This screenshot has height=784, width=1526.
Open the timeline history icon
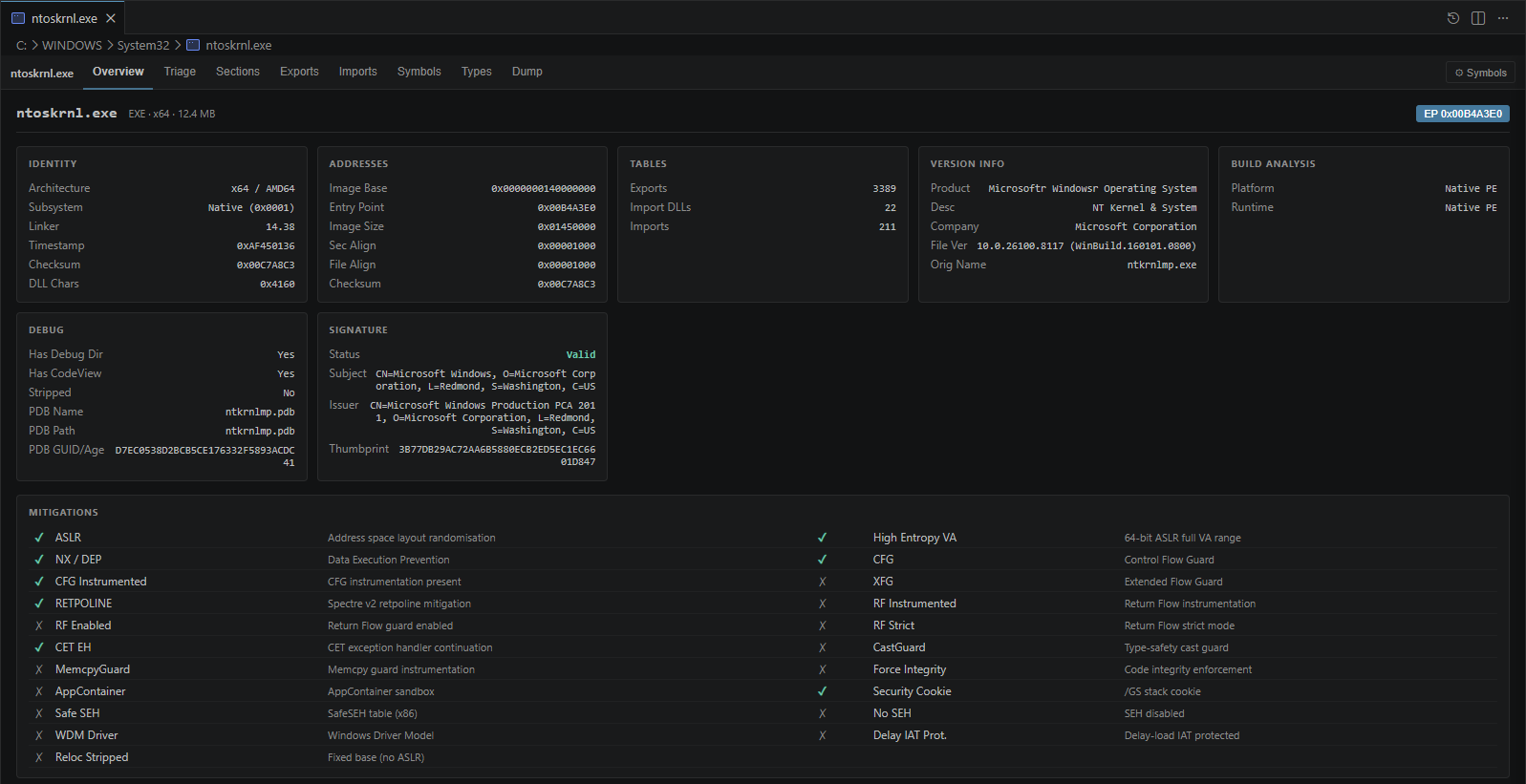click(x=1453, y=18)
